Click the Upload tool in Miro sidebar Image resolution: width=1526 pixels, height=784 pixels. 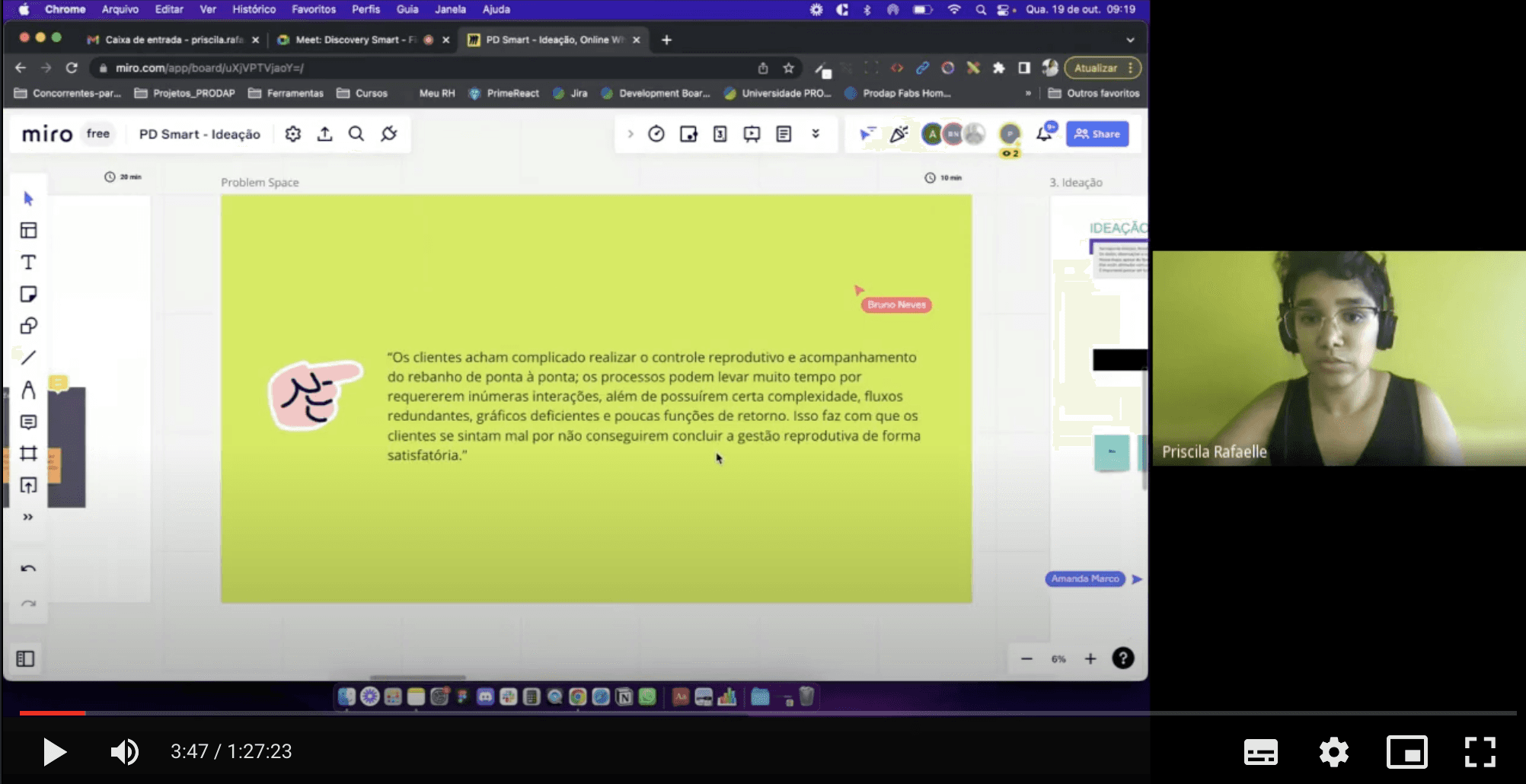click(x=28, y=486)
